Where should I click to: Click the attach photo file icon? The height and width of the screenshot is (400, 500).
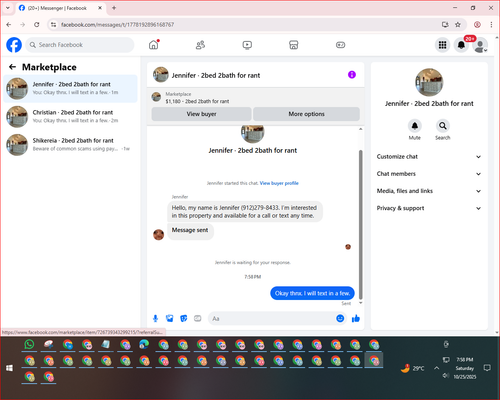170,319
